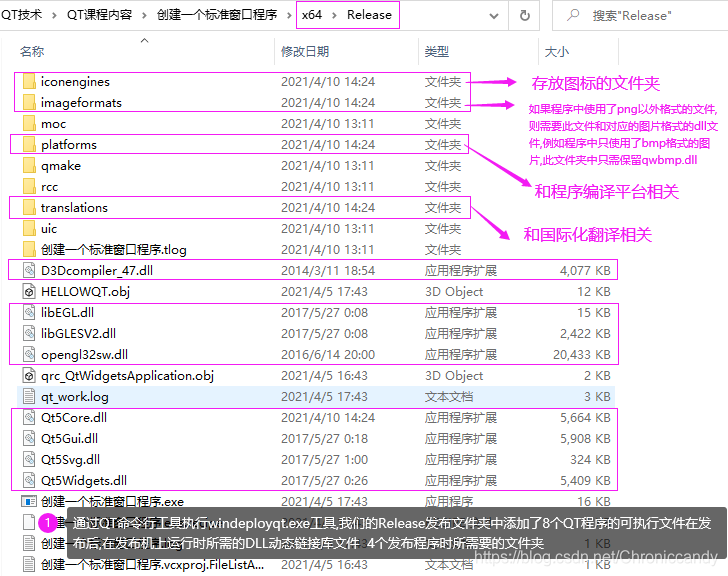
Task: Select the opengl32sw.dll file name
Action: pyautogui.click(x=84, y=355)
